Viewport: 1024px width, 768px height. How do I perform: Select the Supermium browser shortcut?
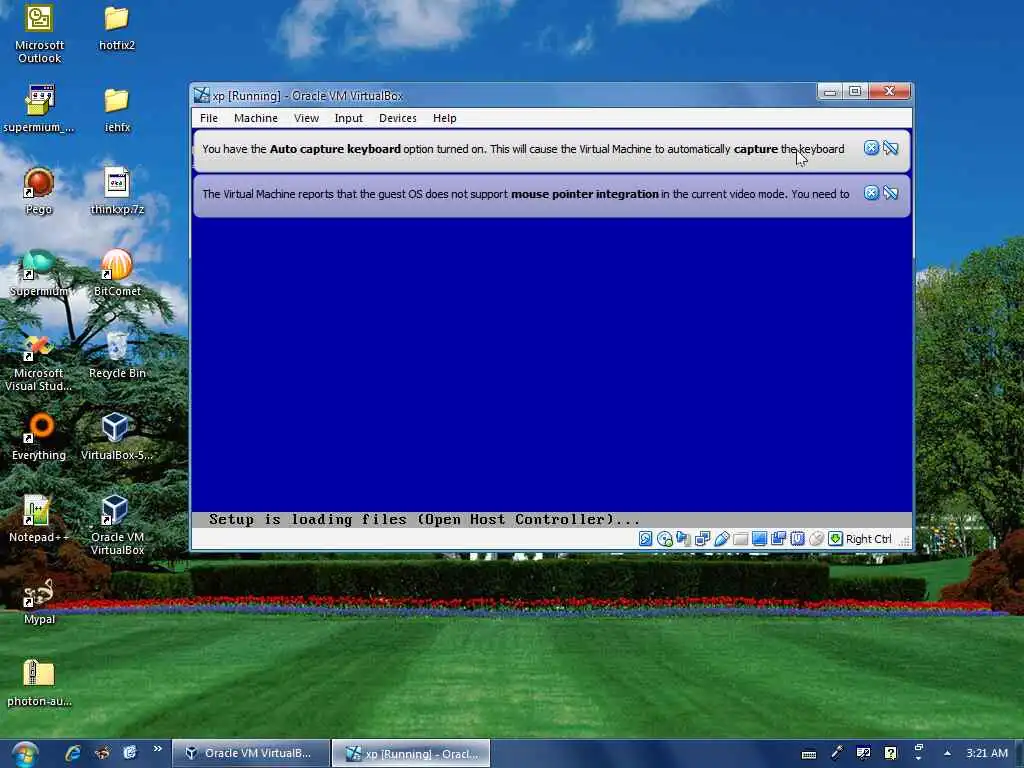(x=39, y=274)
